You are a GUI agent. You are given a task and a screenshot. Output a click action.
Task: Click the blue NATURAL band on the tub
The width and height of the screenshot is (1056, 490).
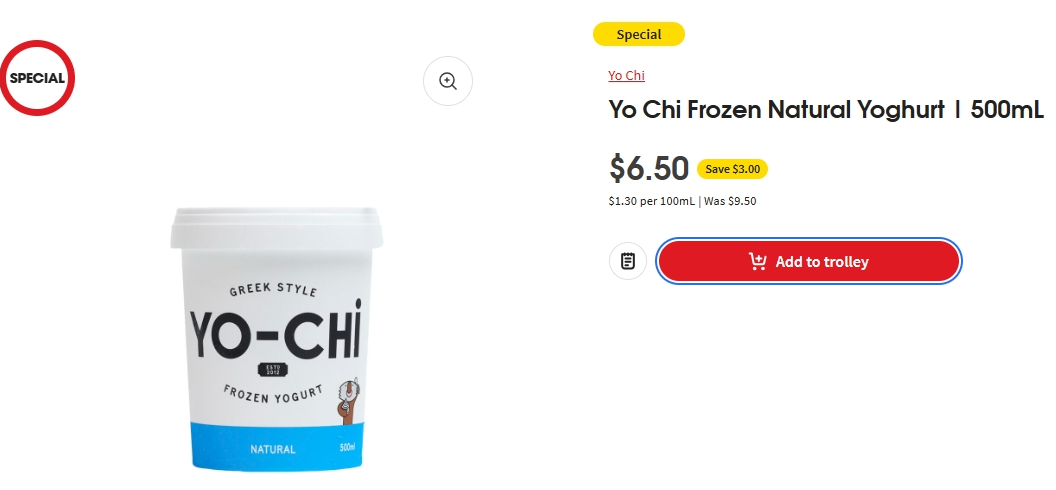coord(277,447)
